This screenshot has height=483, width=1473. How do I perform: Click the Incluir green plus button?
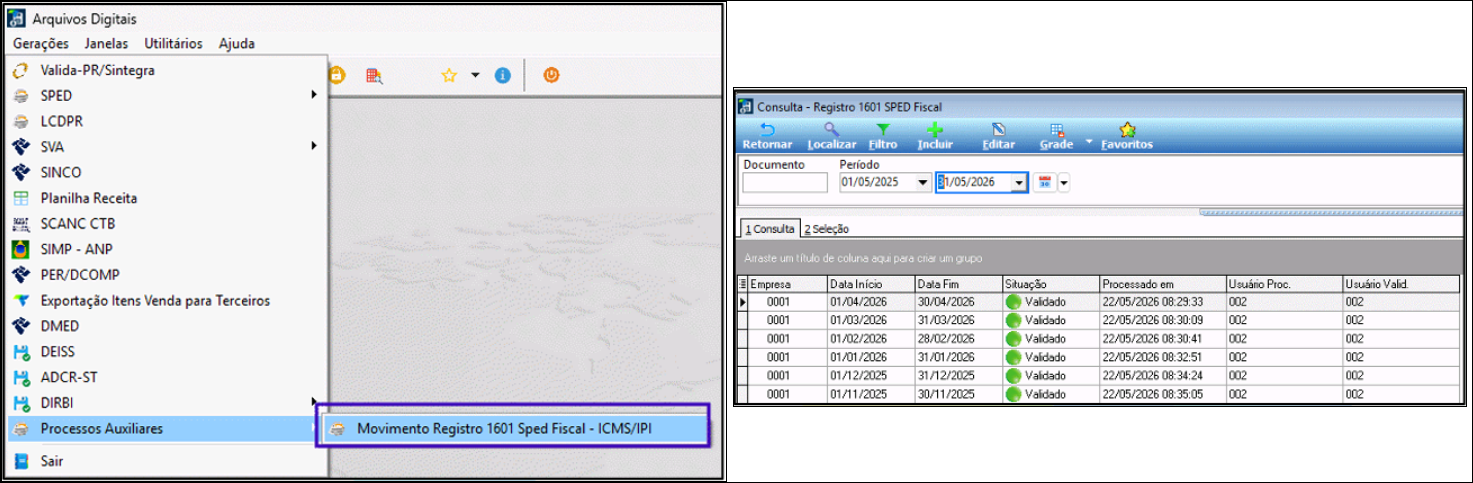pyautogui.click(x=935, y=136)
